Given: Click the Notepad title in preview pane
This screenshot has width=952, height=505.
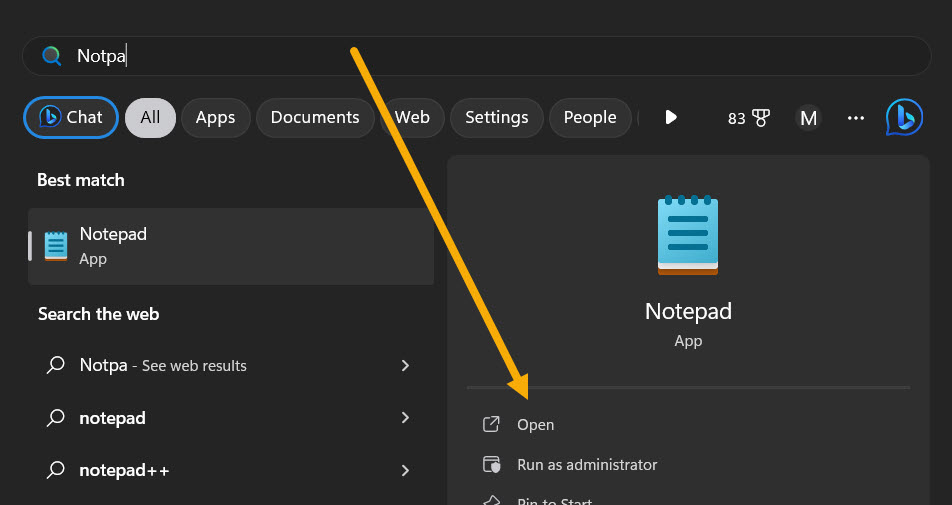Looking at the screenshot, I should pos(688,311).
